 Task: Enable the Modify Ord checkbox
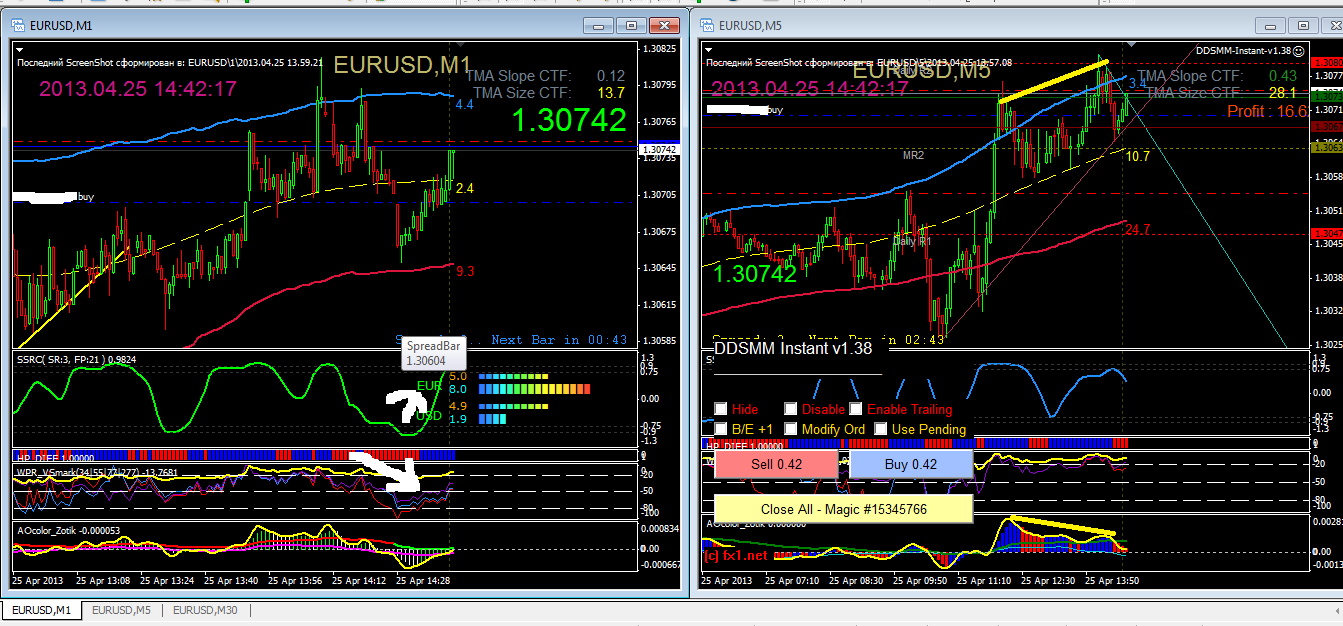(x=791, y=429)
